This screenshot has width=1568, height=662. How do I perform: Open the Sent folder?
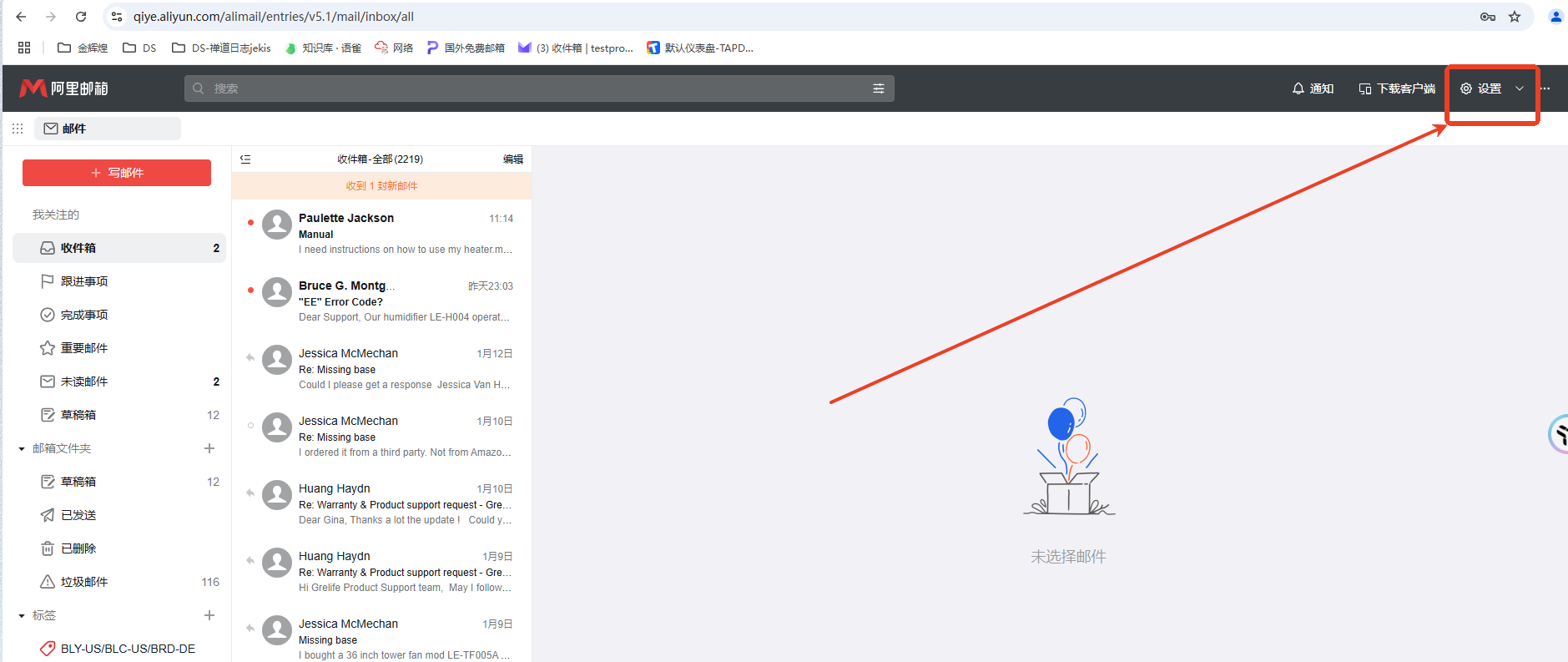(x=78, y=515)
